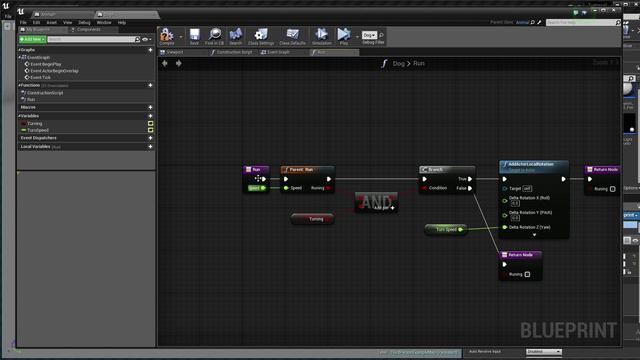Toggle Running checkbox on the upper-right Return Node
Screen dimensions: 640x360
point(612,189)
